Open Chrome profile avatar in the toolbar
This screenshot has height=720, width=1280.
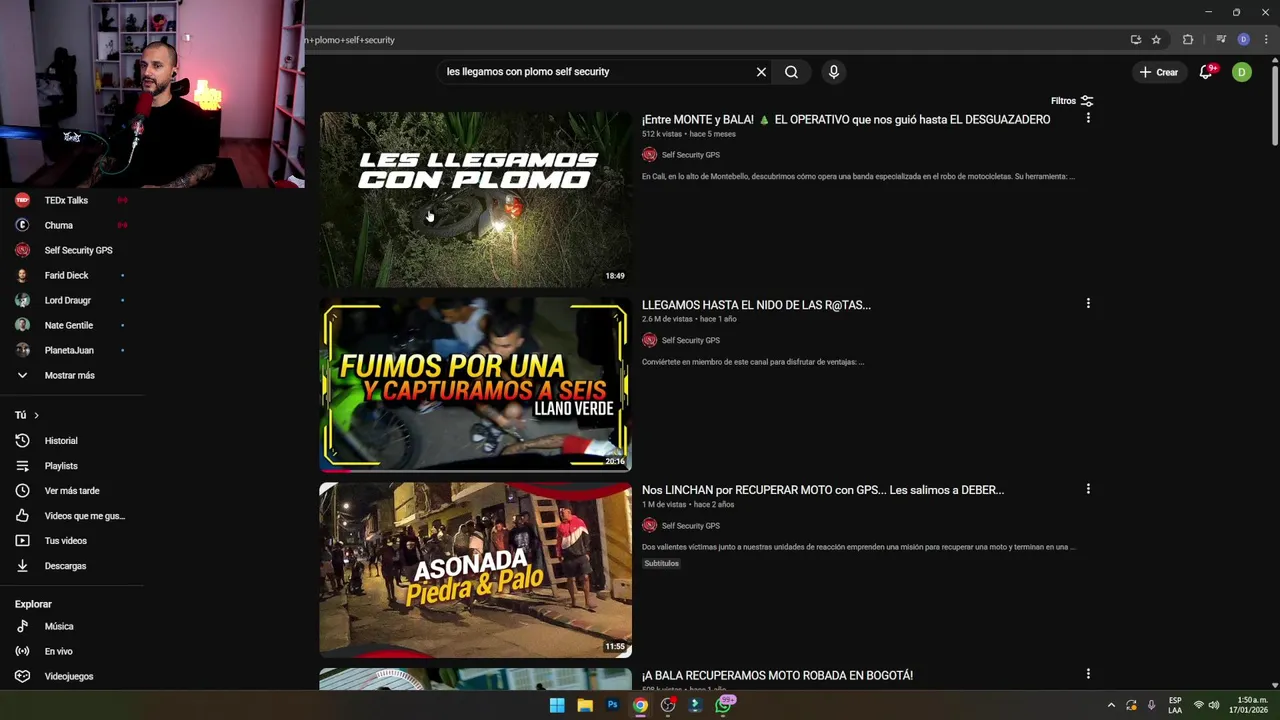(x=1244, y=40)
